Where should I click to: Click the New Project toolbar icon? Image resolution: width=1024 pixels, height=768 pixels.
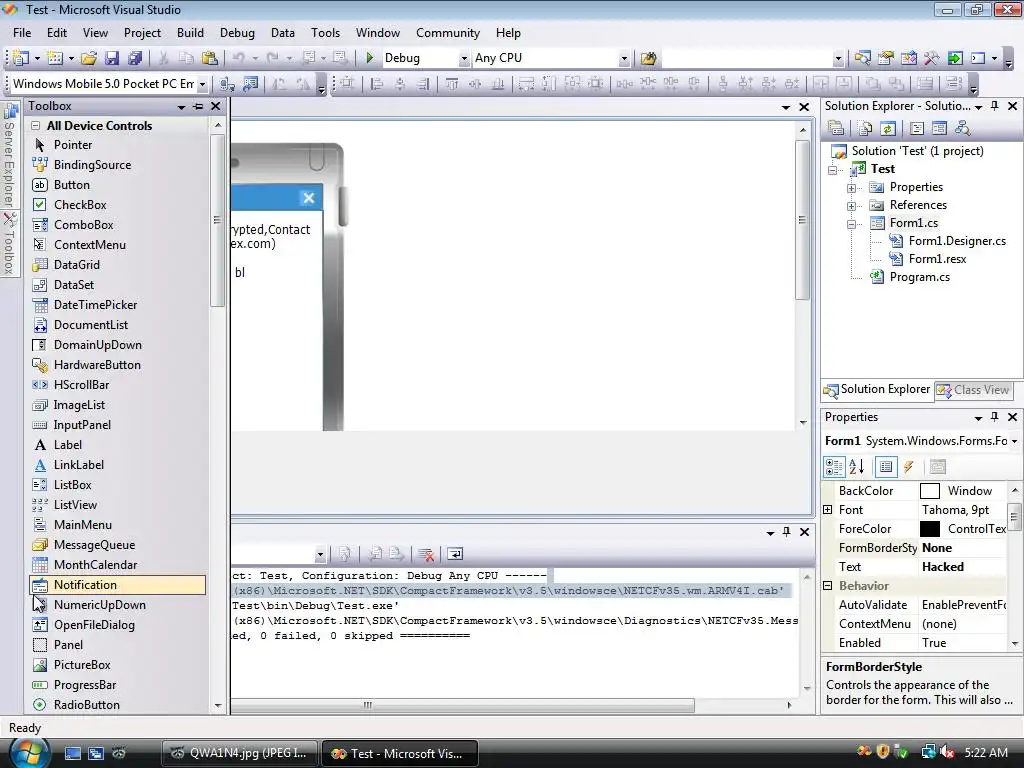point(20,58)
